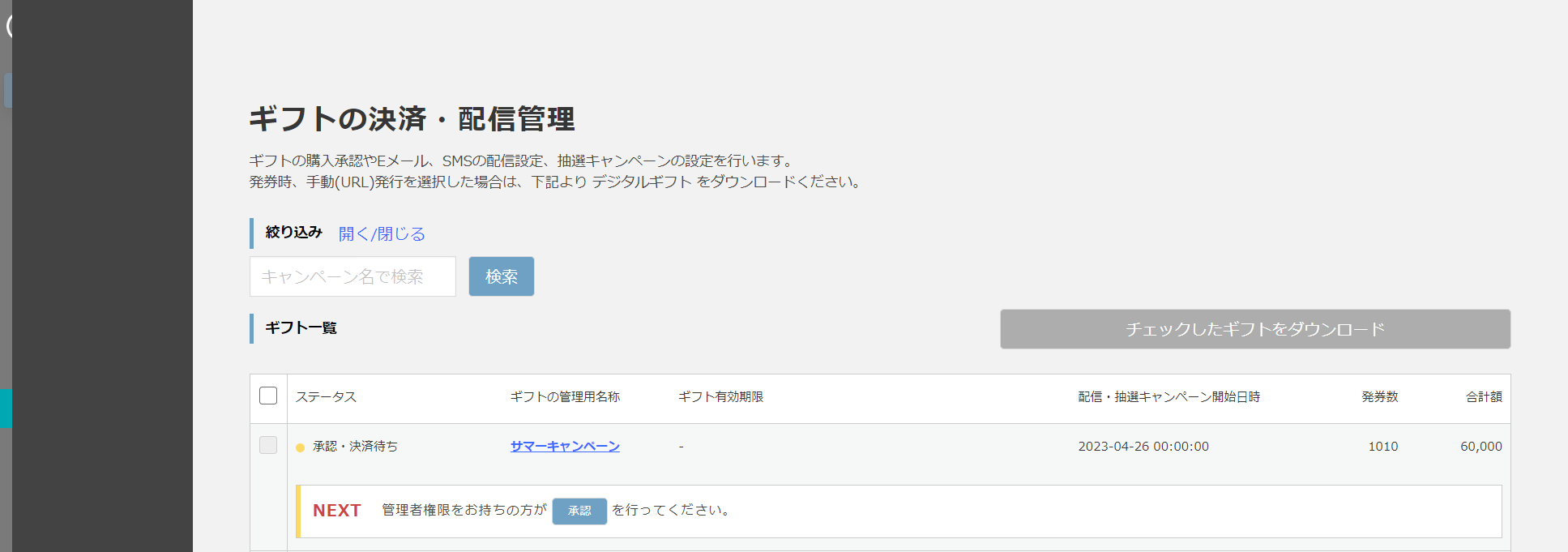Click the 合計額 column header

point(1484,396)
